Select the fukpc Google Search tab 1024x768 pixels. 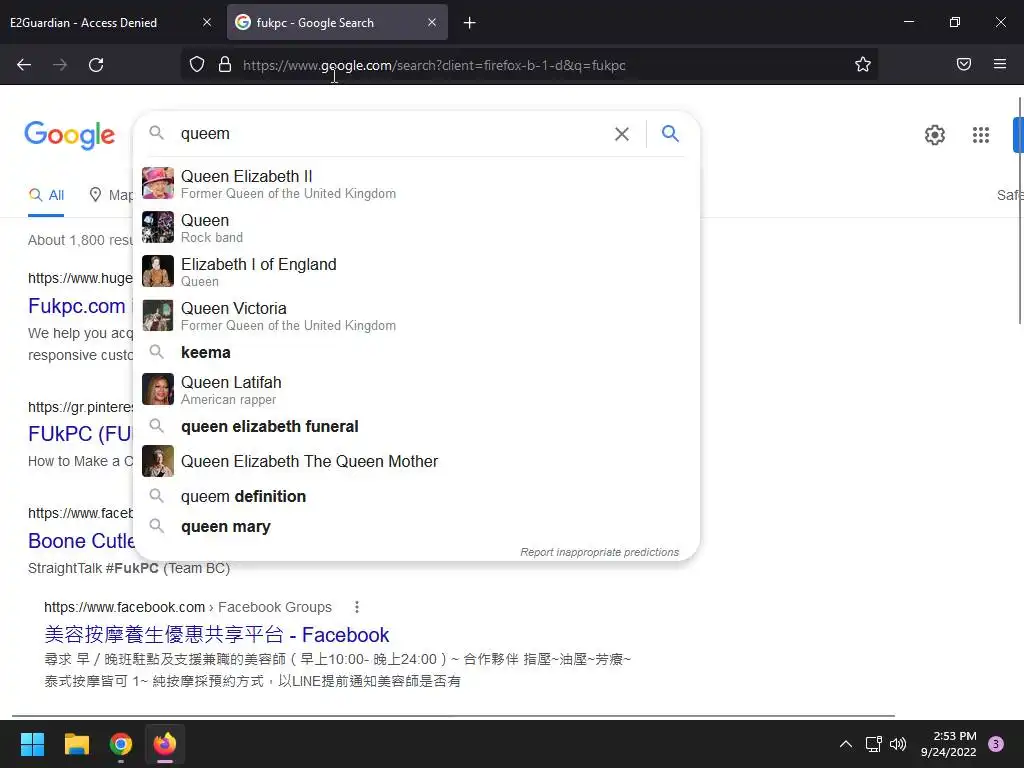(337, 23)
